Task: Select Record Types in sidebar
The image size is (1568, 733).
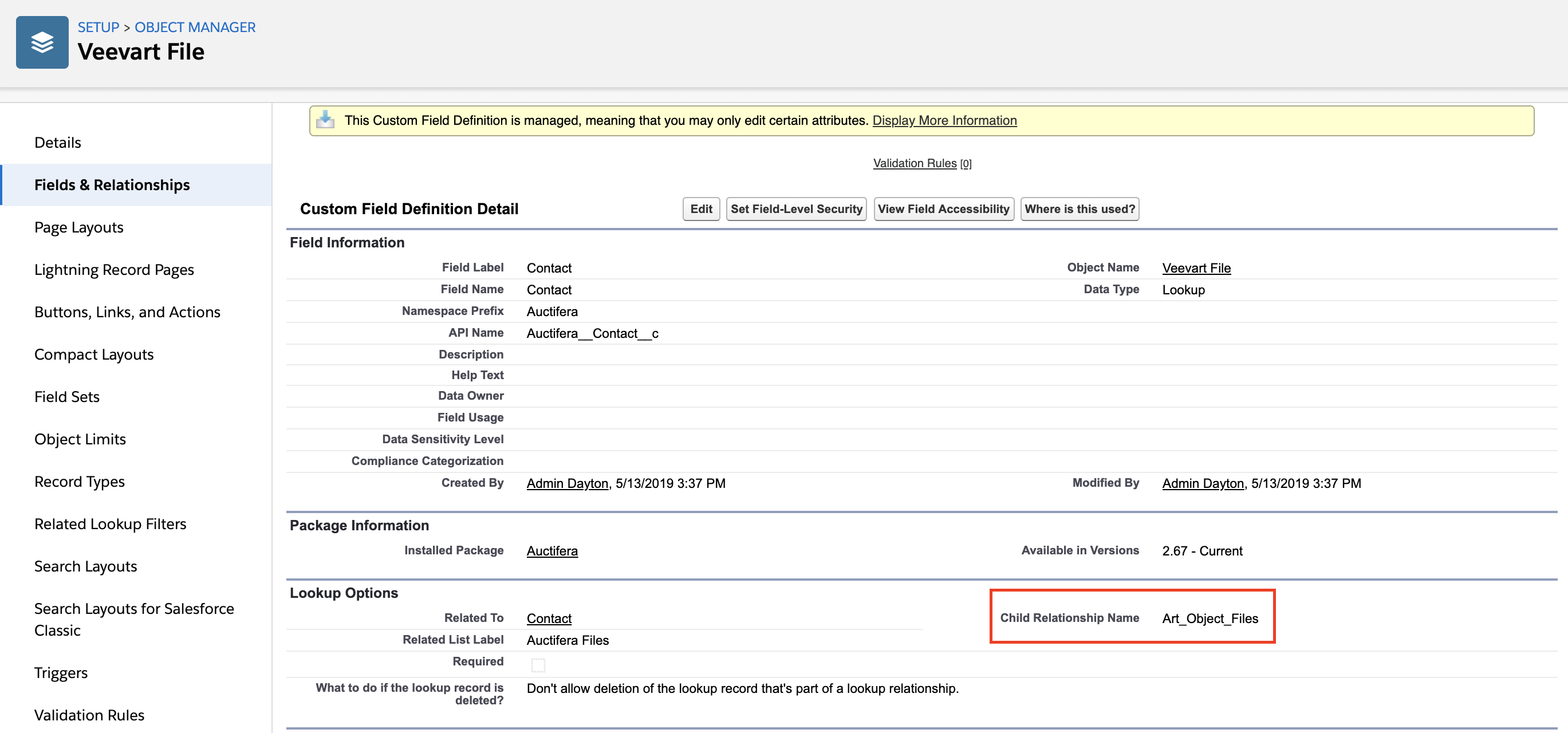Action: click(79, 481)
